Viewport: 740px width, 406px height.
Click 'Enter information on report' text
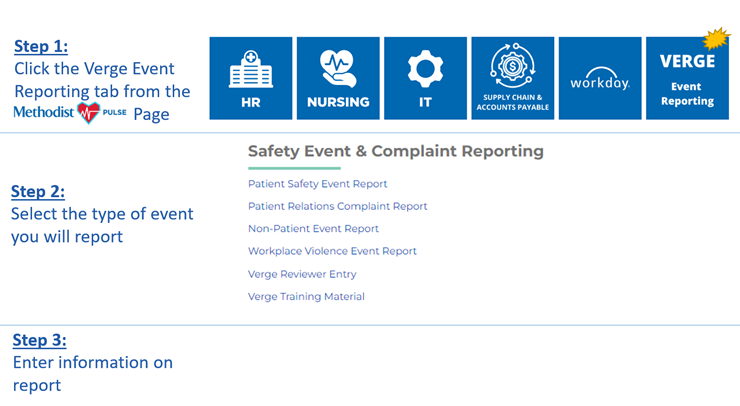pos(92,373)
